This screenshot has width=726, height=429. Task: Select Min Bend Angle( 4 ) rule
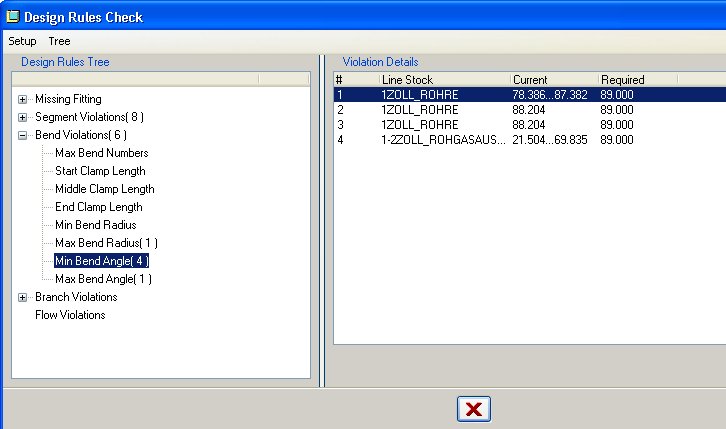(x=101, y=261)
